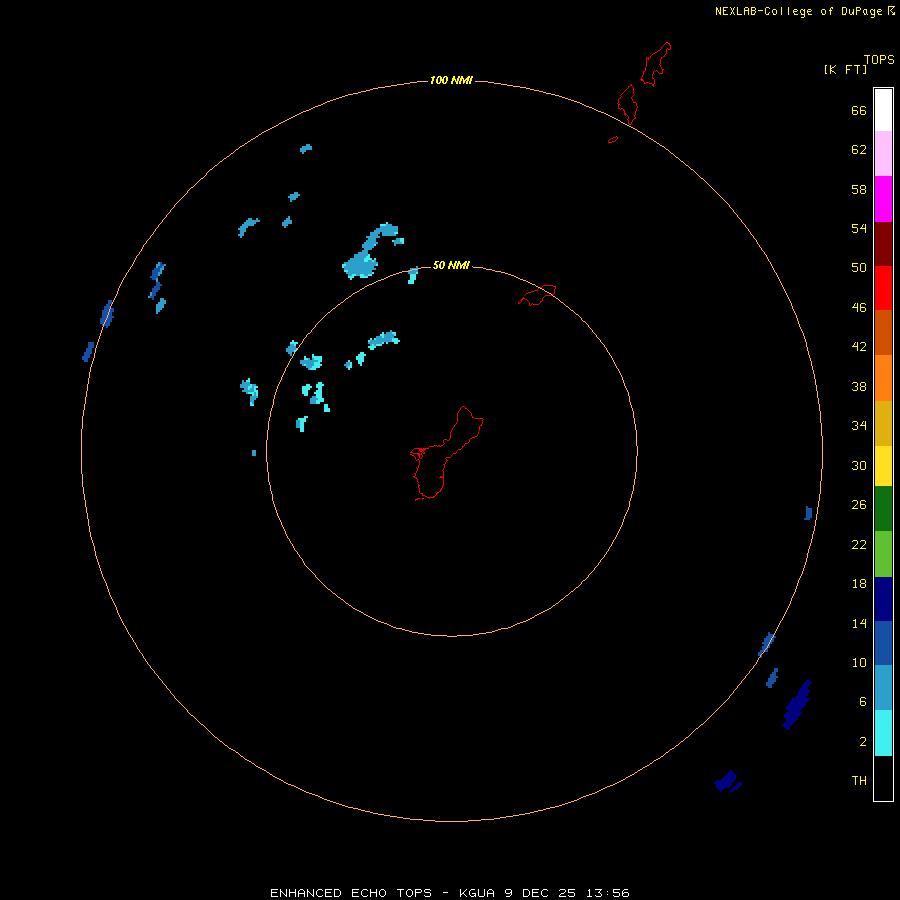Click the "30" legend value

tap(859, 465)
